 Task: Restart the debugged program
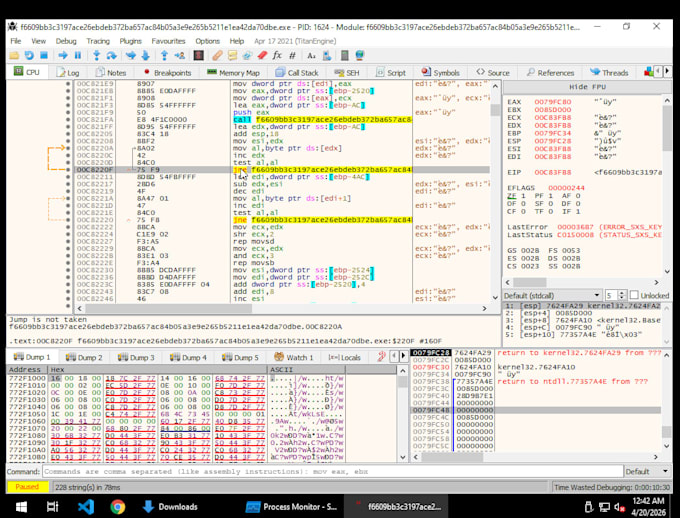click(x=29, y=56)
